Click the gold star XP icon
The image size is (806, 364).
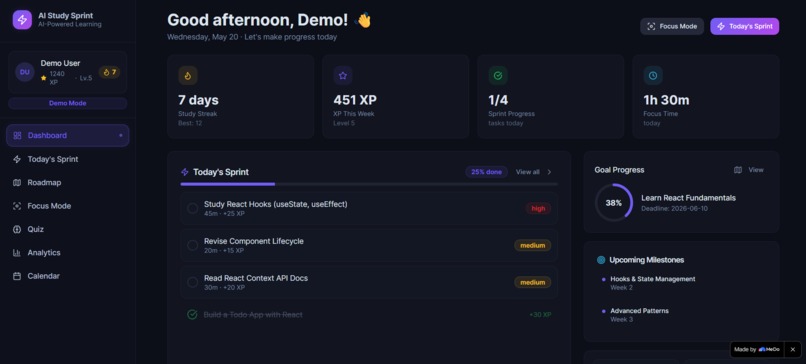click(44, 78)
